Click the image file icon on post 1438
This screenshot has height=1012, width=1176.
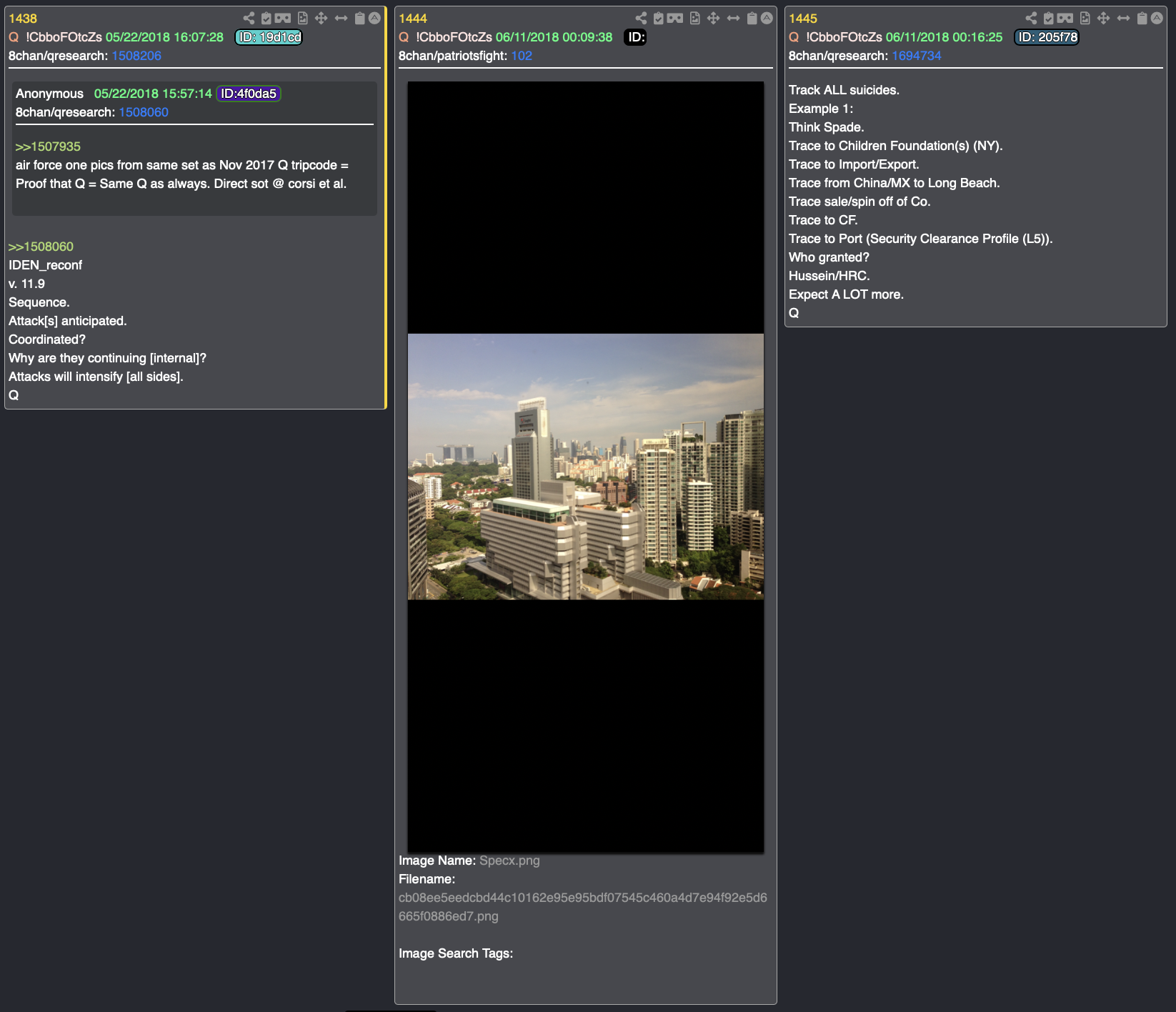click(x=303, y=19)
